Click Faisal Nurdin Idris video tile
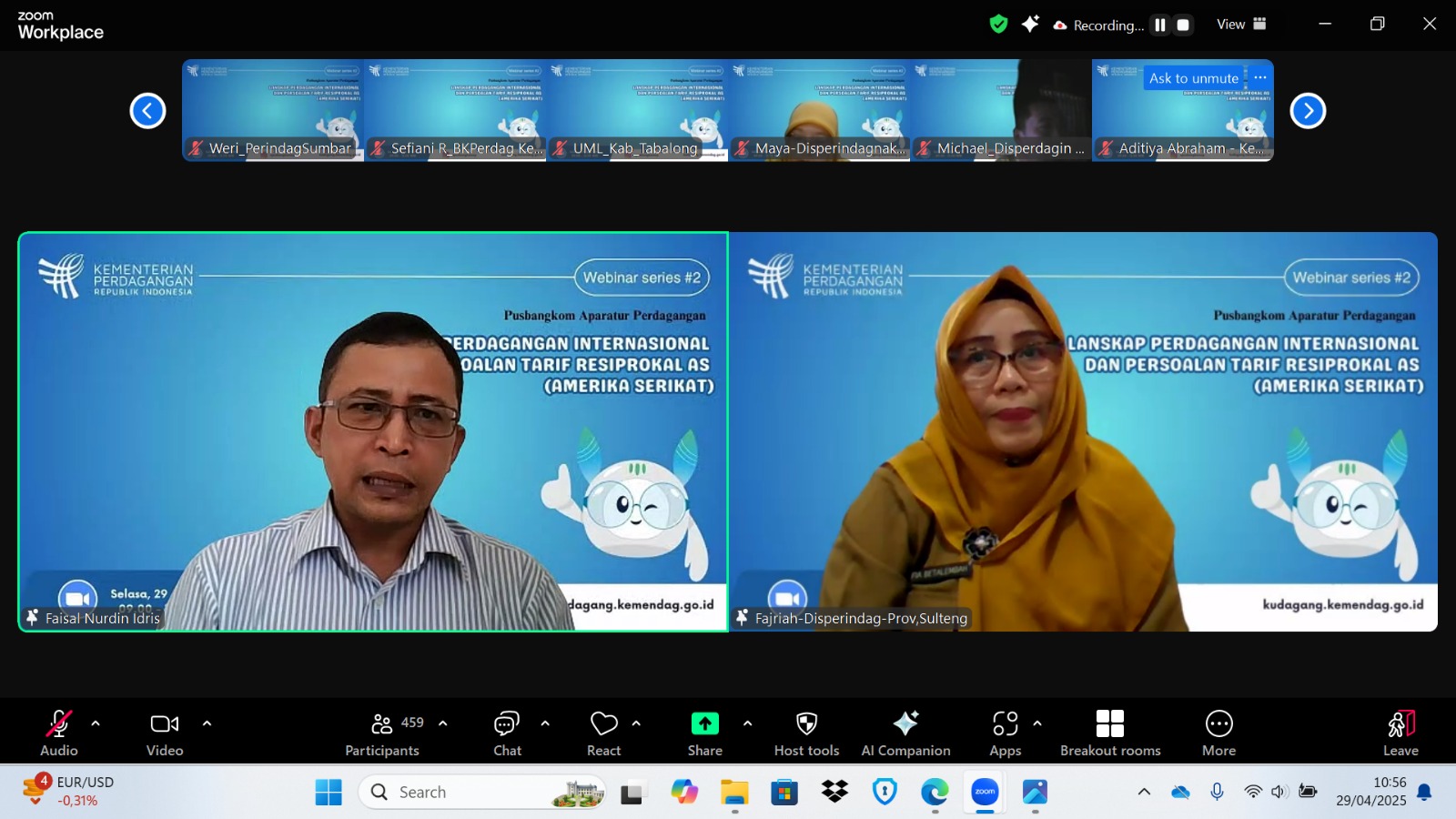The width and height of the screenshot is (1456, 819). pos(373,431)
